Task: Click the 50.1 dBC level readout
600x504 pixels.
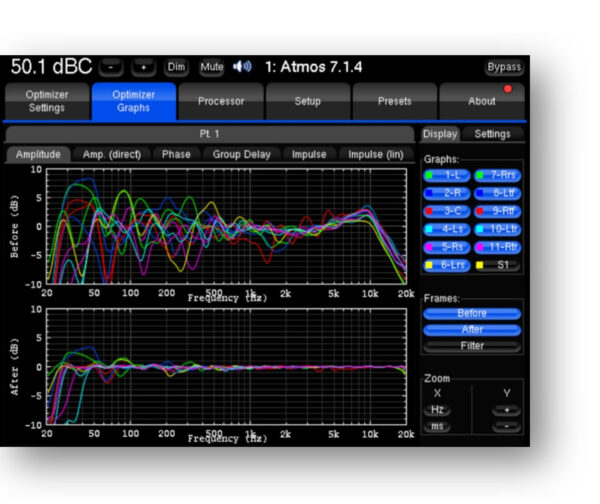Action: pyautogui.click(x=51, y=67)
